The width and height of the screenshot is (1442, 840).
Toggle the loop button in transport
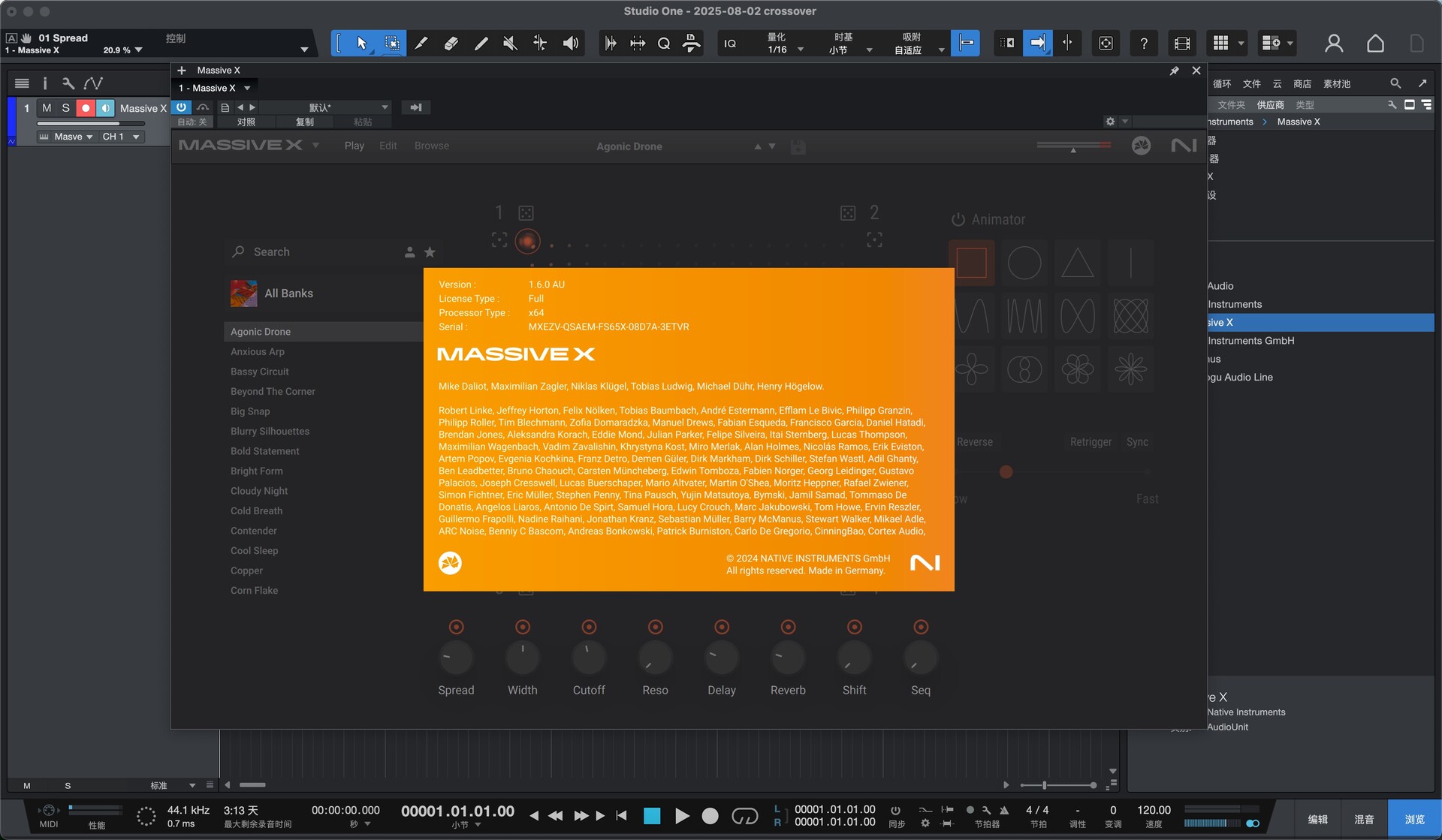[744, 816]
